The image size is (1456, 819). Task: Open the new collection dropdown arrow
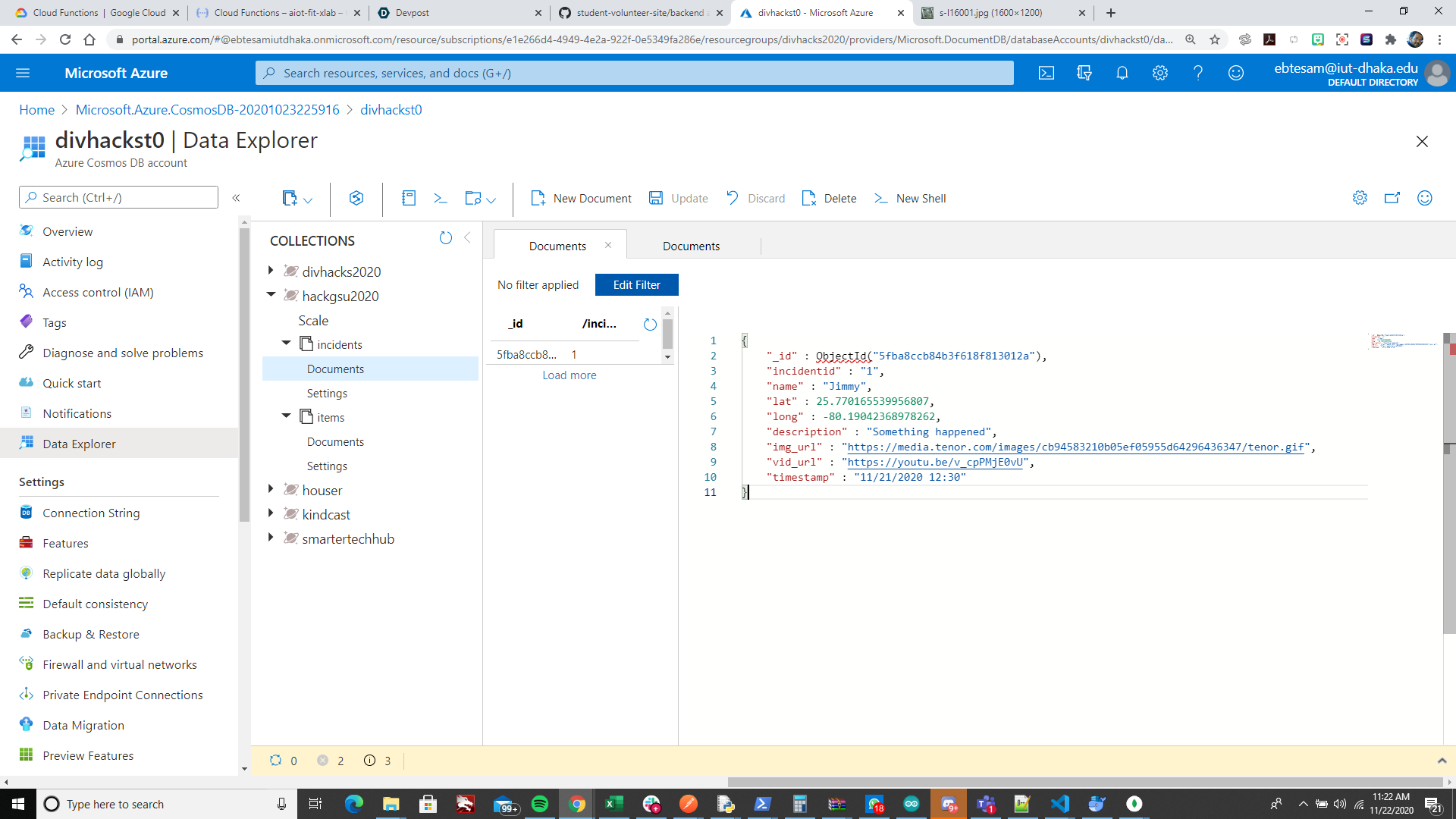coord(308,200)
